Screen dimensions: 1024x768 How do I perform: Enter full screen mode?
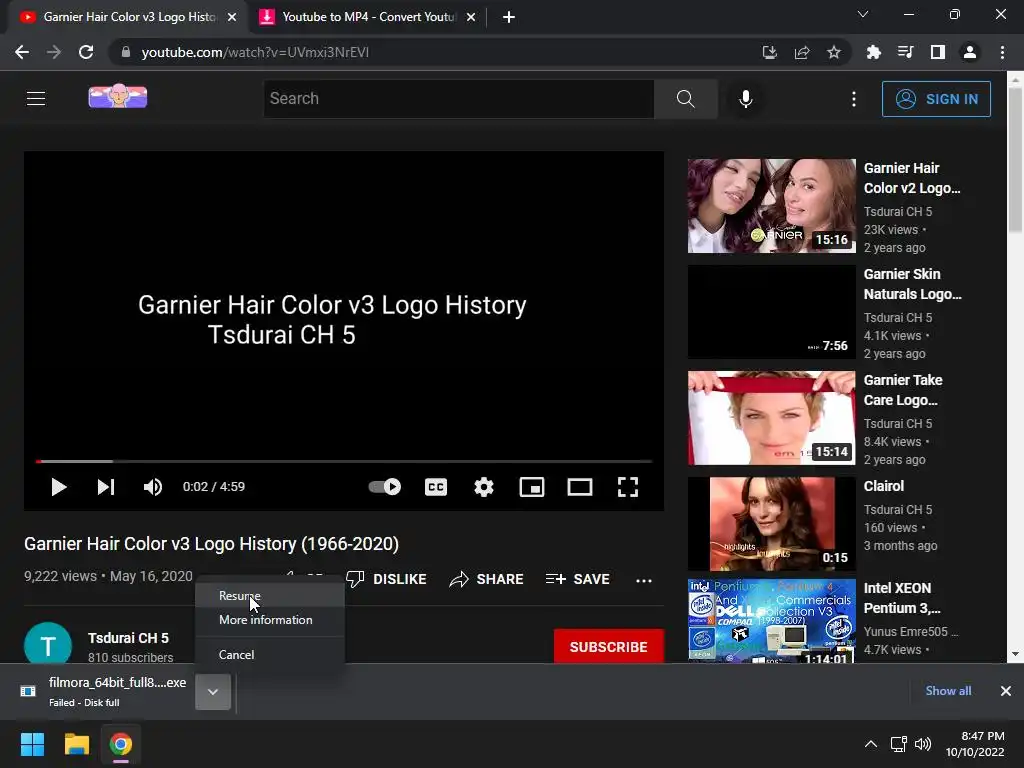coord(628,487)
